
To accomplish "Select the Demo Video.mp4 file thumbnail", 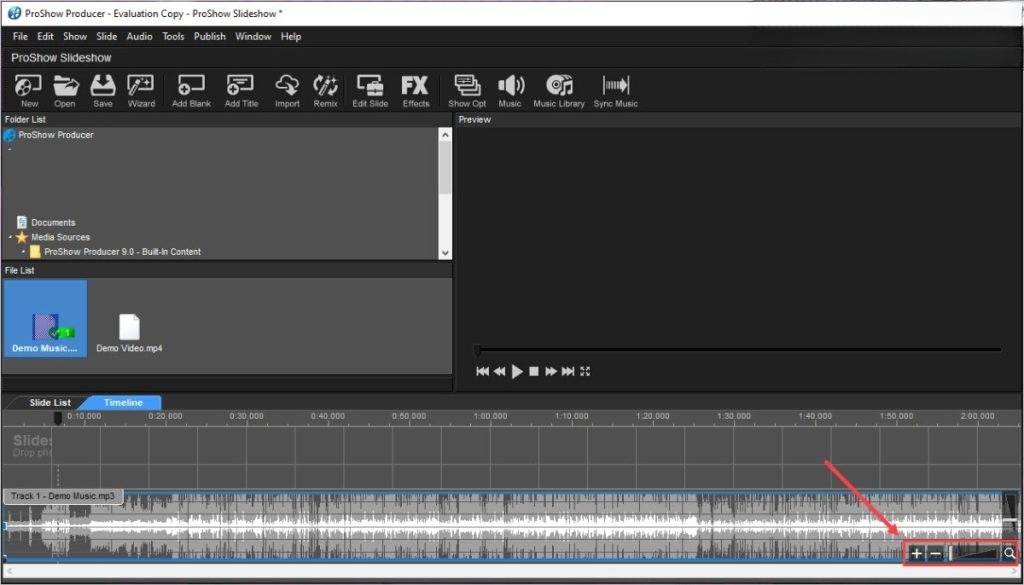I will coord(129,328).
